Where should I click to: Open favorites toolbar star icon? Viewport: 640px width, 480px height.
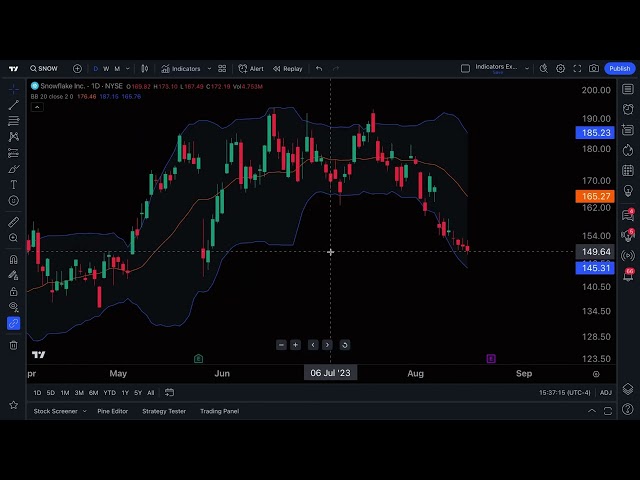tap(13, 405)
